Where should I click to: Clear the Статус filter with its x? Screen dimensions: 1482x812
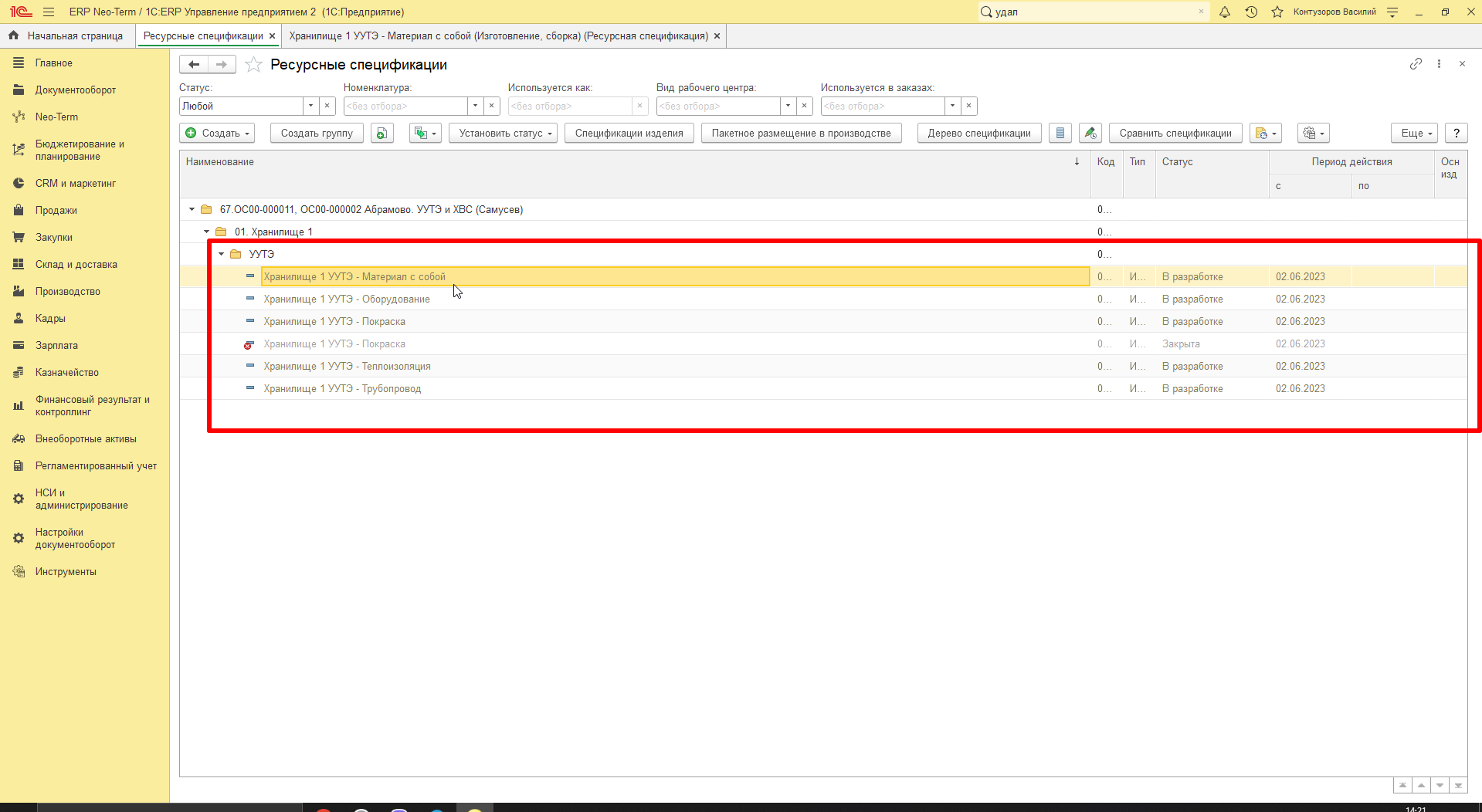(x=327, y=106)
